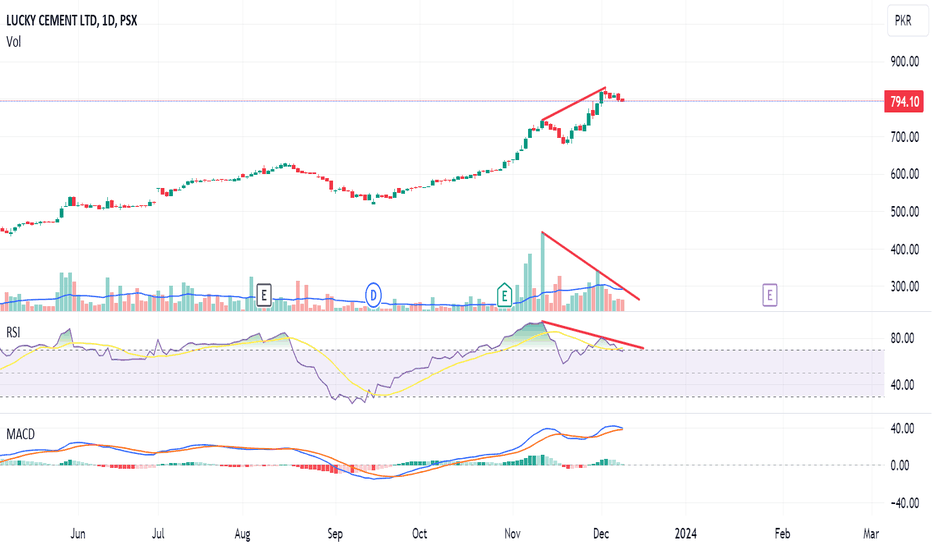Click the Jun label on time axis

click(x=78, y=533)
